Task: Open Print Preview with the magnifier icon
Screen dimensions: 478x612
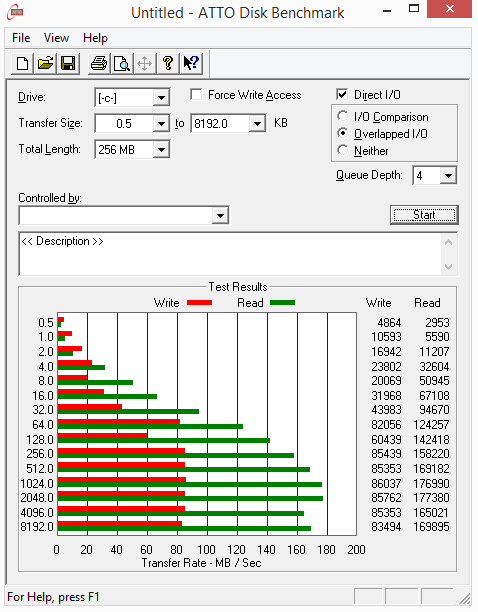Action: (x=122, y=63)
